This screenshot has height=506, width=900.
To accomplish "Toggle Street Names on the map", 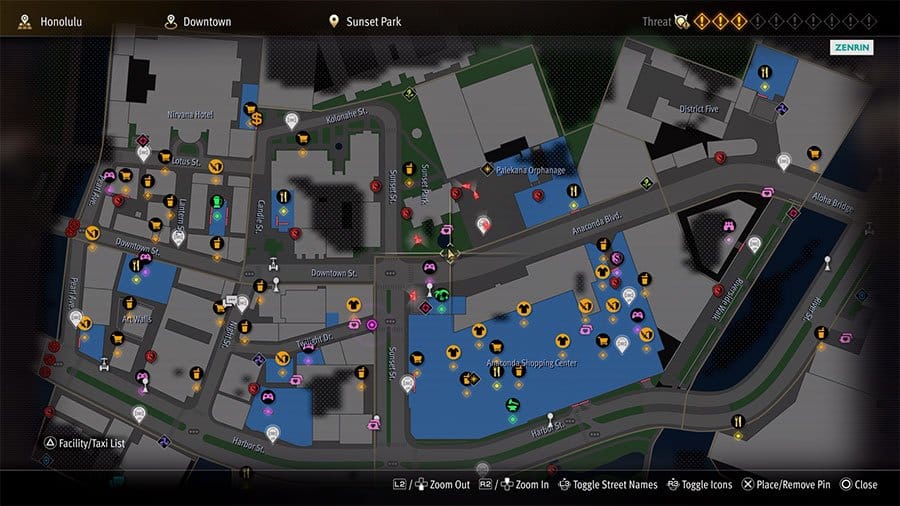I will 608,485.
